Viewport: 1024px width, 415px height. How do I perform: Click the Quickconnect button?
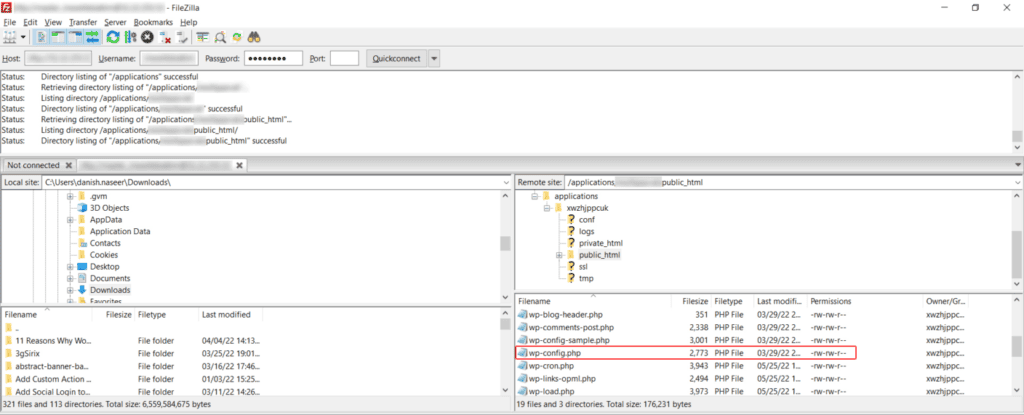[x=395, y=58]
